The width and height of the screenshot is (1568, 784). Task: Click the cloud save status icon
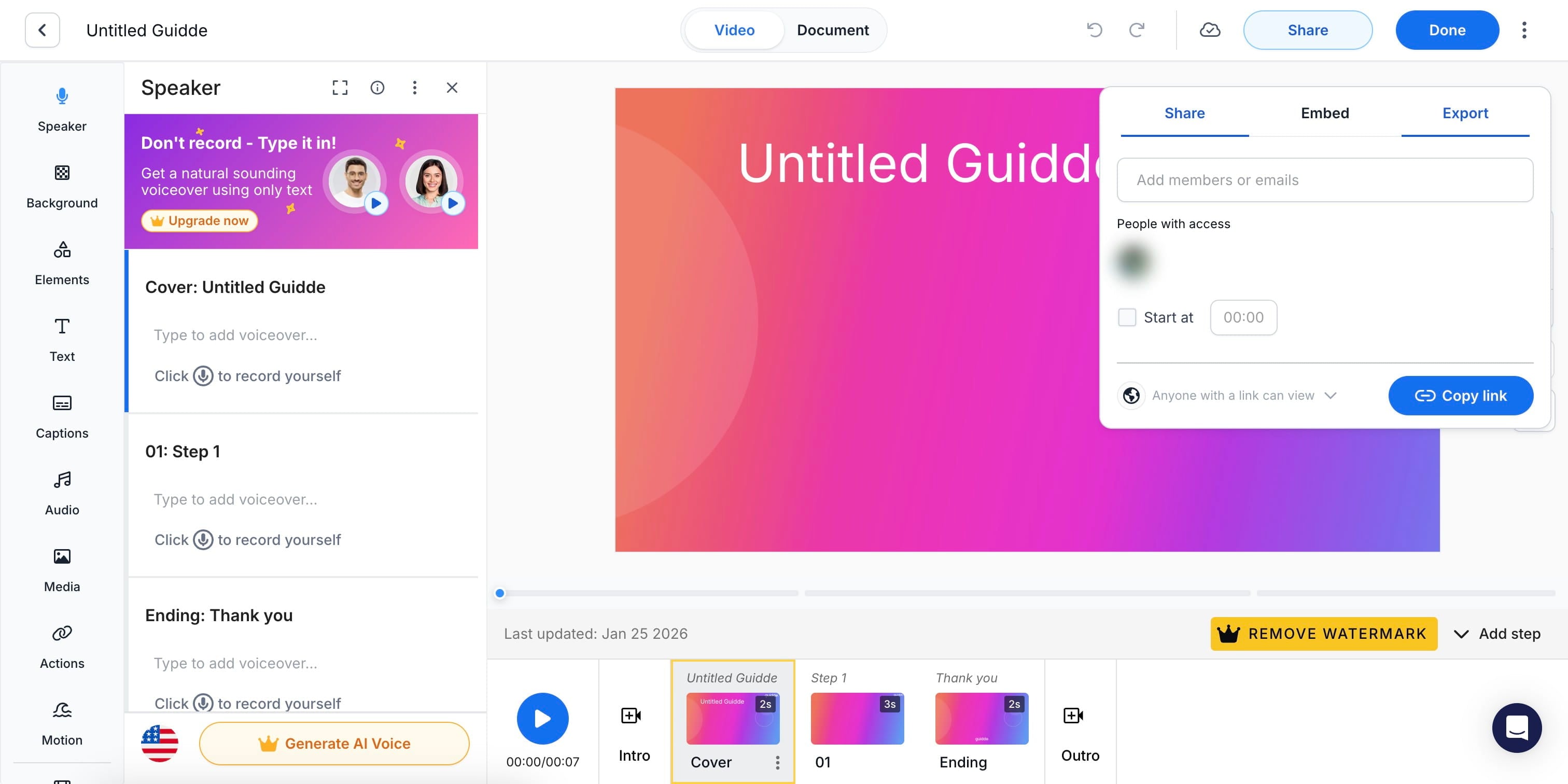pyautogui.click(x=1210, y=30)
